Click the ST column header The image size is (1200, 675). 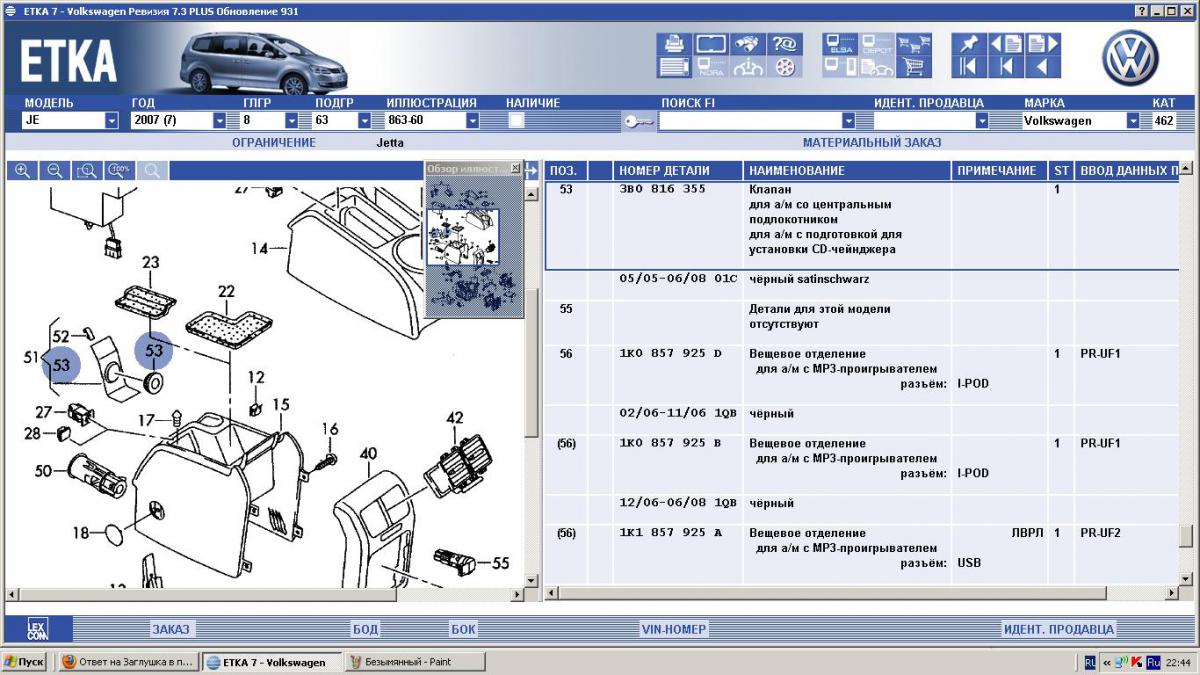click(1061, 171)
